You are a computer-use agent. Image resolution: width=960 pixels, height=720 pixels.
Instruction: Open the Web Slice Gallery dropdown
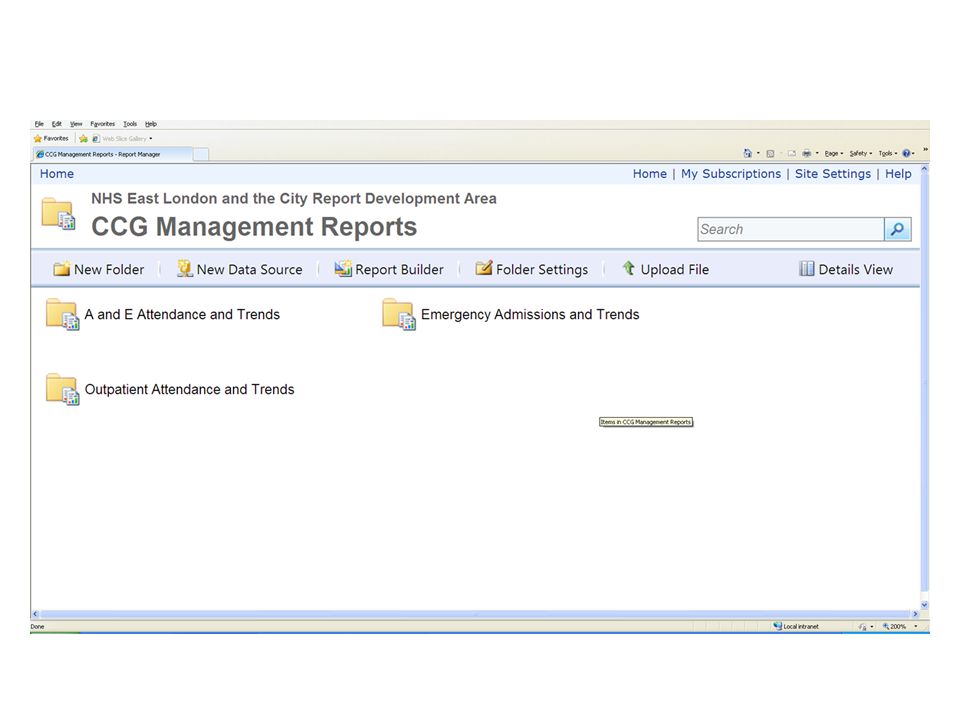pyautogui.click(x=151, y=138)
